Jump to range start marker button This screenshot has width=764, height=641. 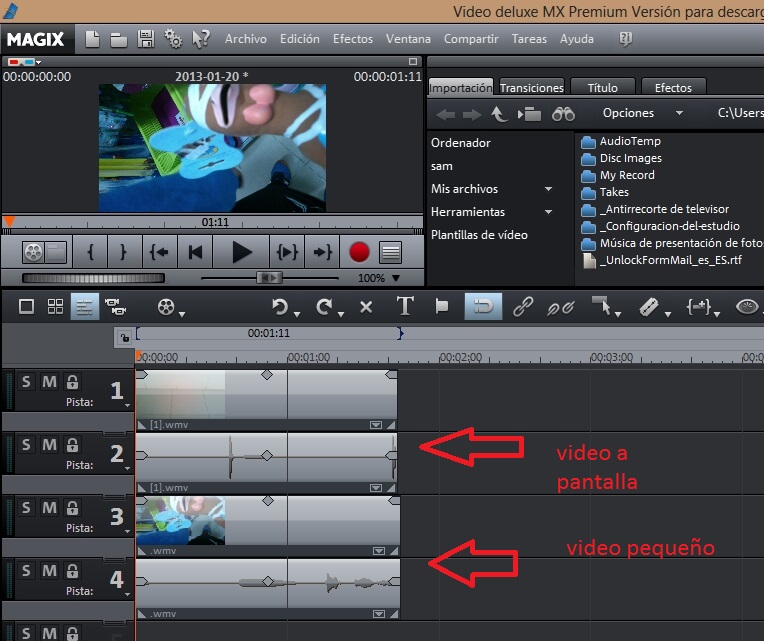[x=159, y=252]
